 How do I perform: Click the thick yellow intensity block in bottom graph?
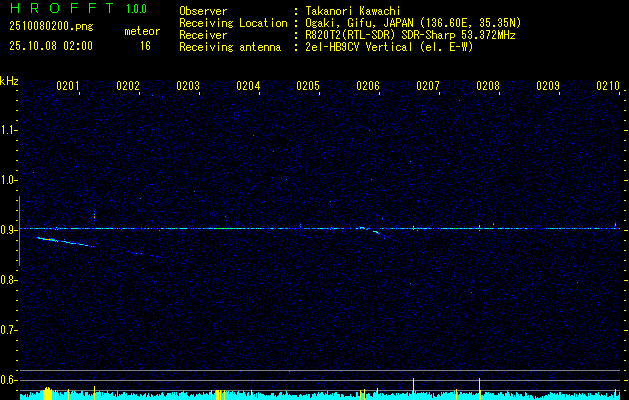pos(48,394)
